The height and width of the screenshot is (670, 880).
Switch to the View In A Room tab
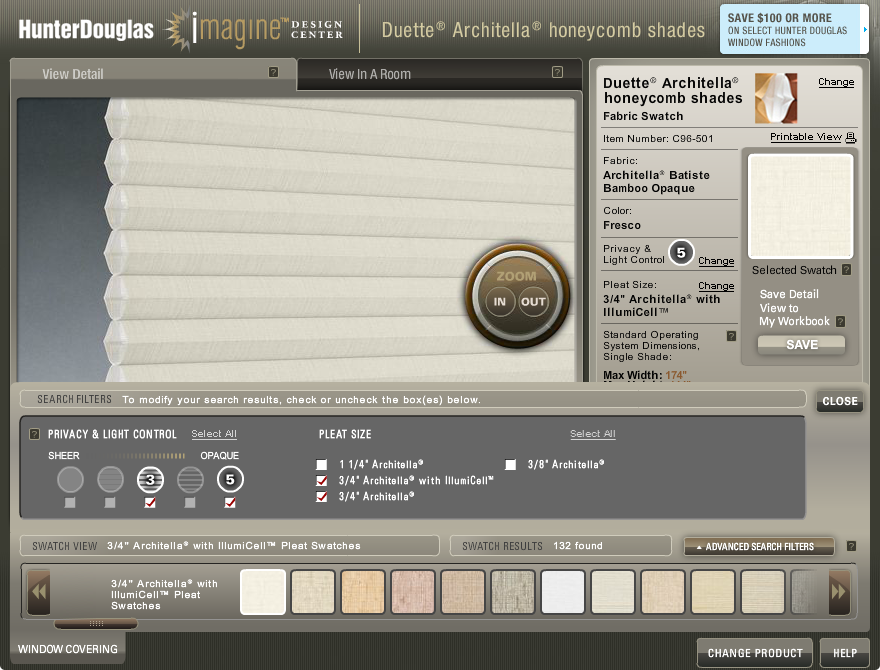click(439, 74)
